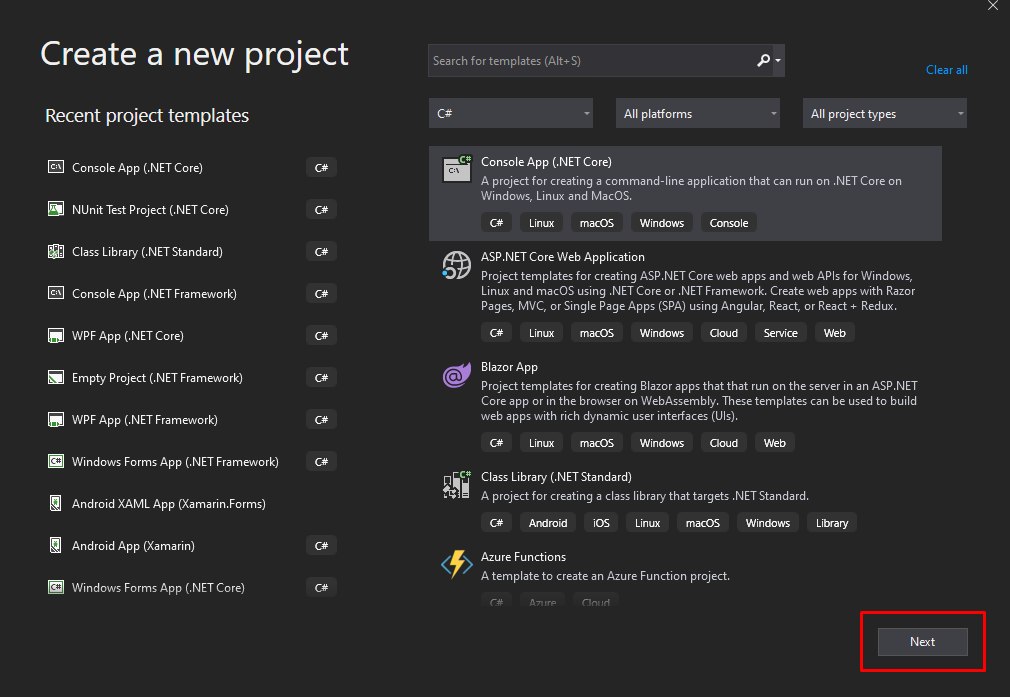Select the Blazor App template title
The image size is (1010, 697).
509,367
